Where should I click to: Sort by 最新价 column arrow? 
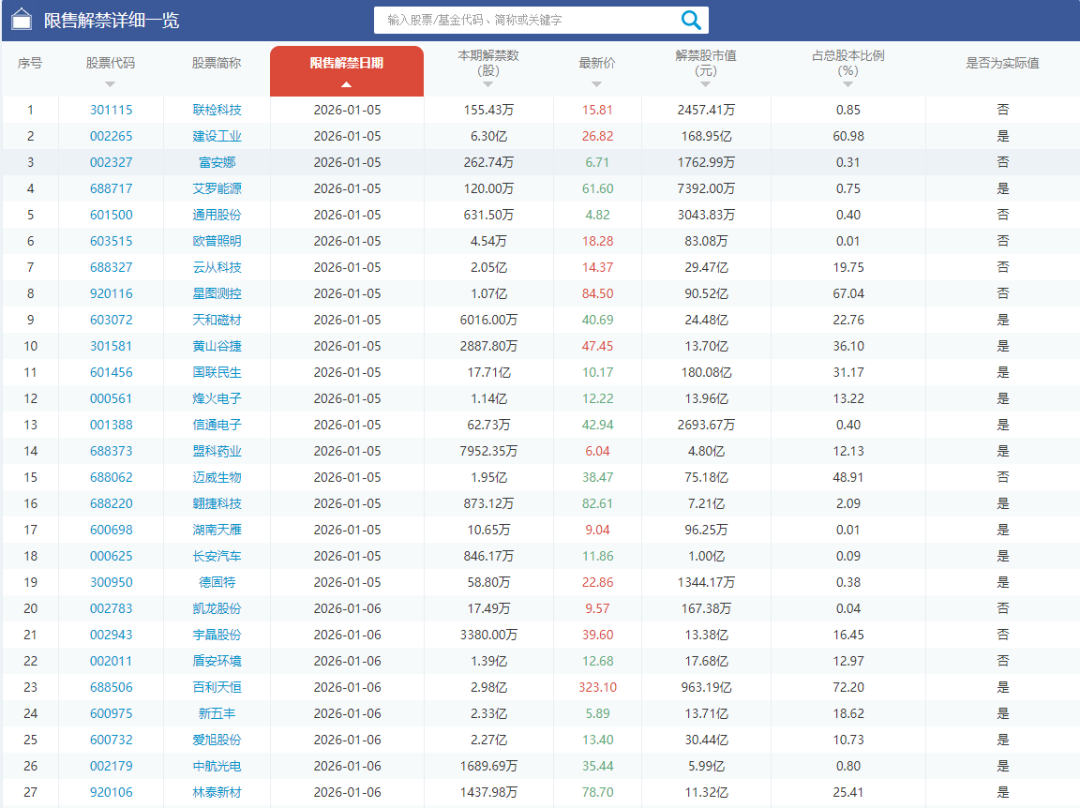coord(596,84)
